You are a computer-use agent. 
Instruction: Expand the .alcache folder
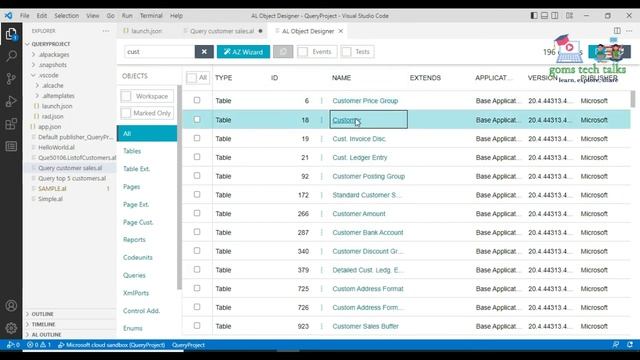coord(37,86)
